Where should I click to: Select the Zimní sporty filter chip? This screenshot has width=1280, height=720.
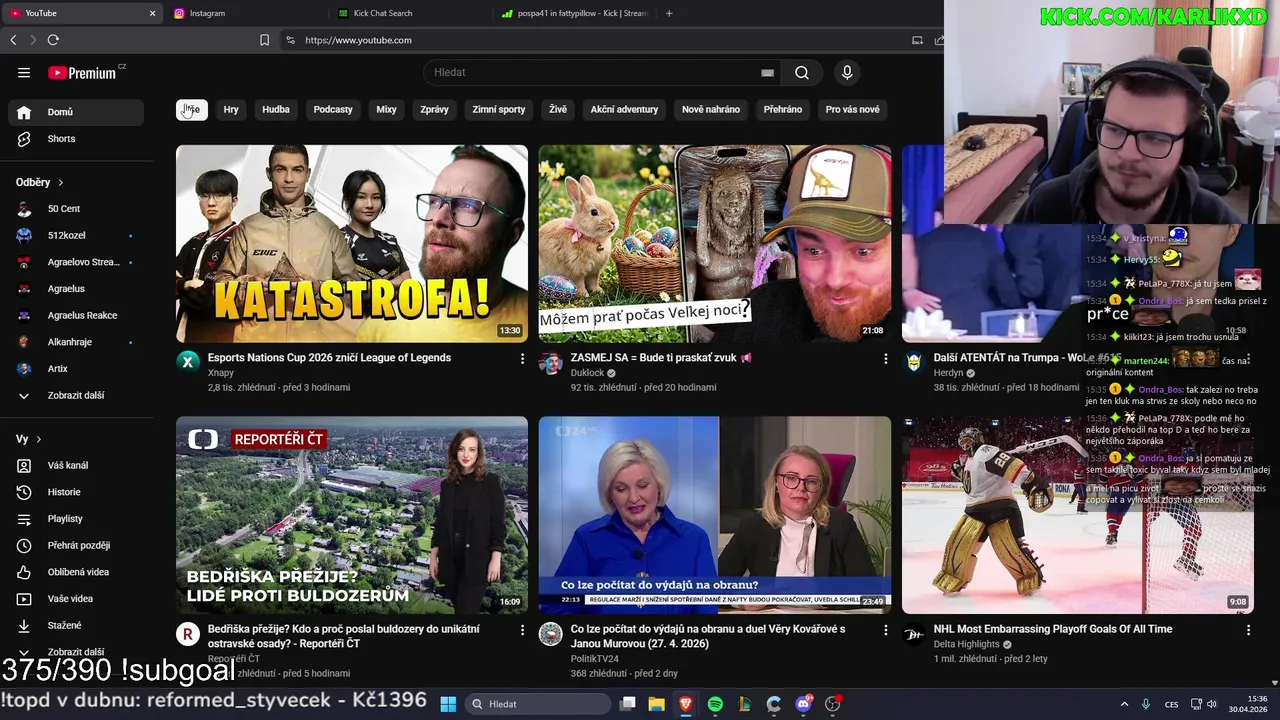click(499, 110)
